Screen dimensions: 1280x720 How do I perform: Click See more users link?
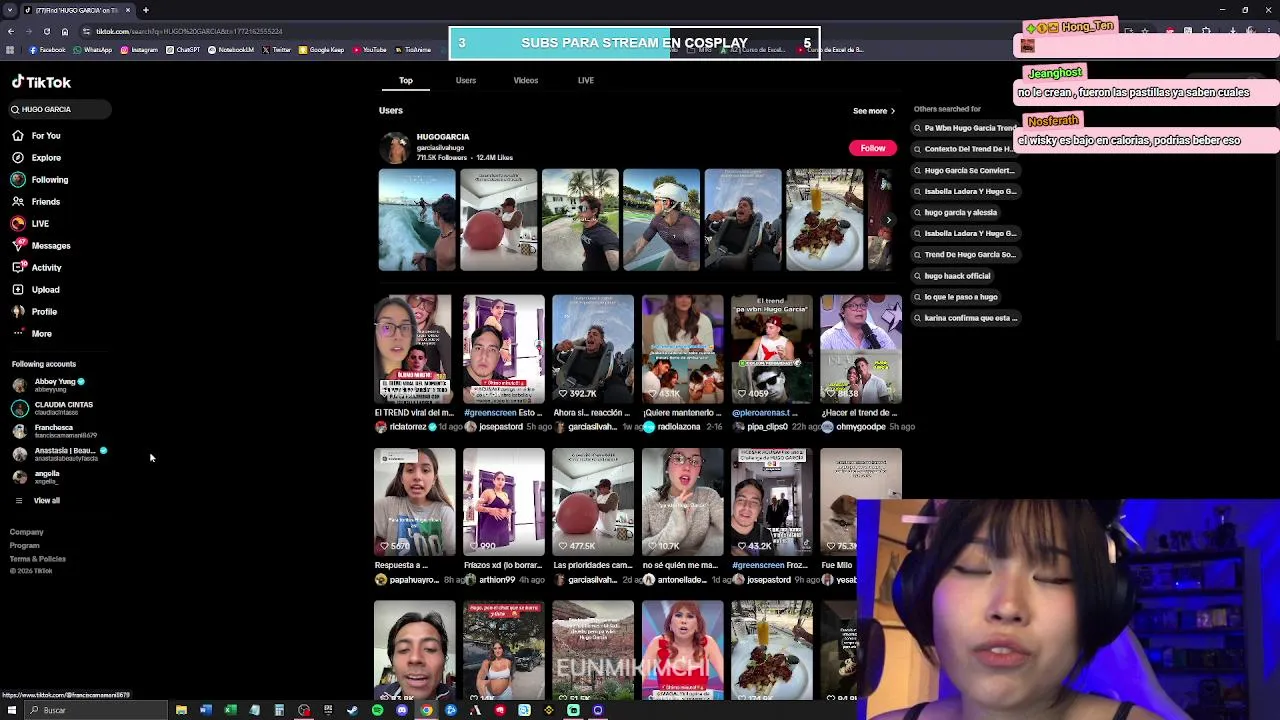[x=874, y=111]
